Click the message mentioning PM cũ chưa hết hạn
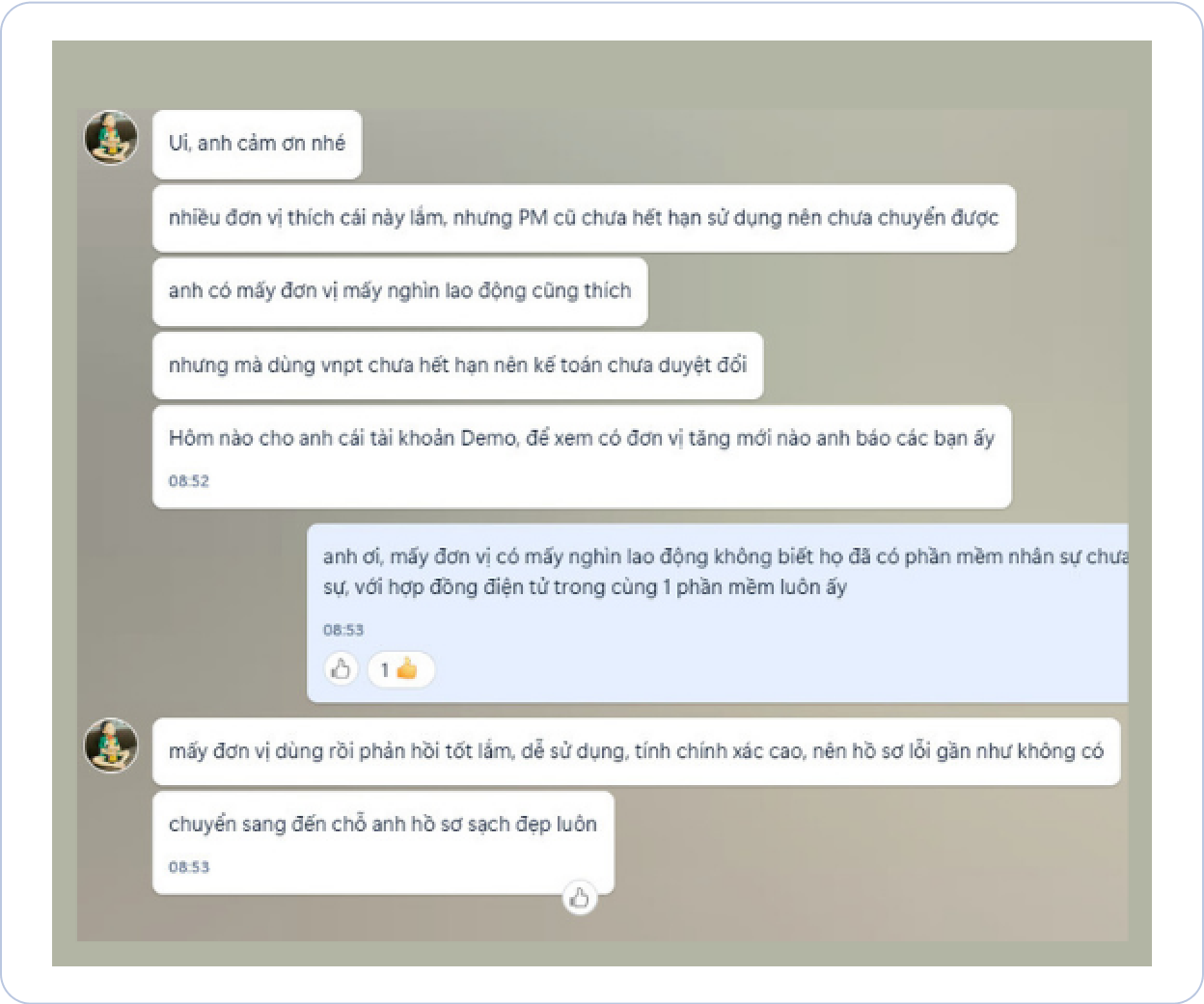1204x1004 pixels. click(x=584, y=218)
